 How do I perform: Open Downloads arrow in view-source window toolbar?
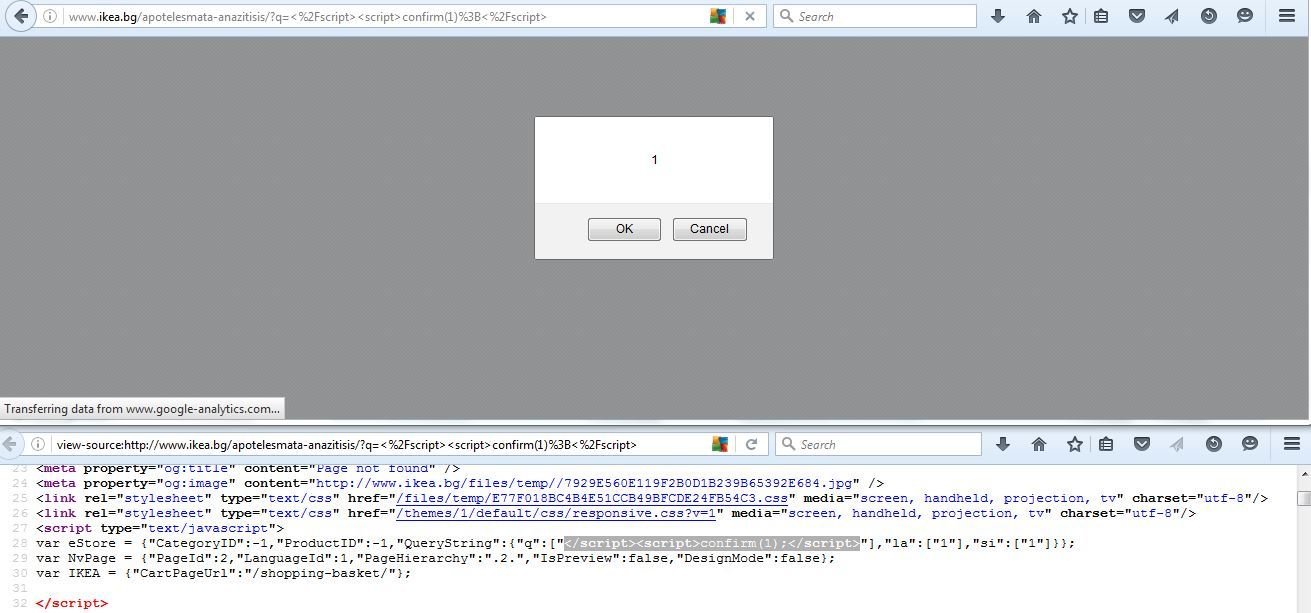[1003, 444]
